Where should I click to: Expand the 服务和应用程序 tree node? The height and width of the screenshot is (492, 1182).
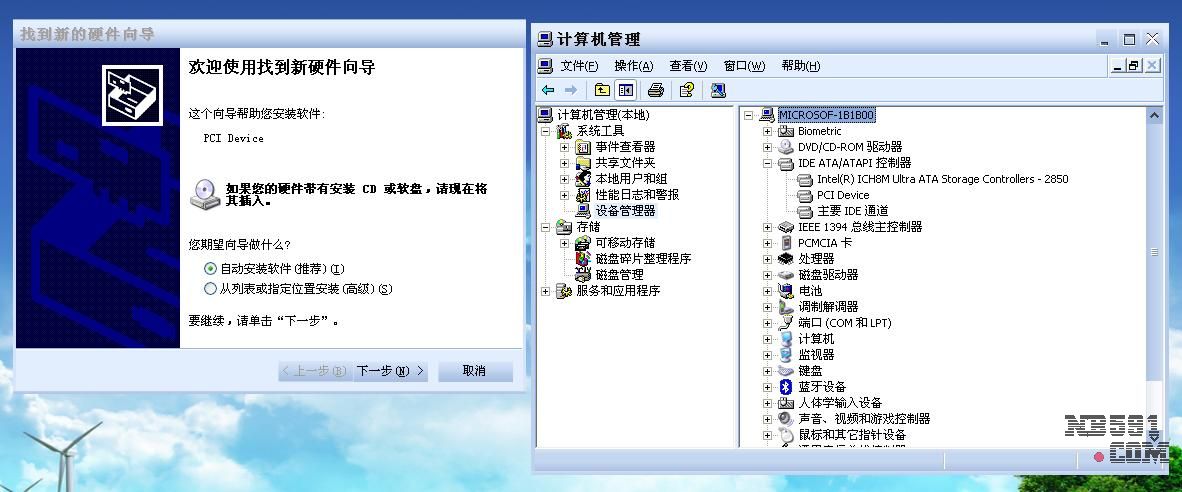coord(545,291)
